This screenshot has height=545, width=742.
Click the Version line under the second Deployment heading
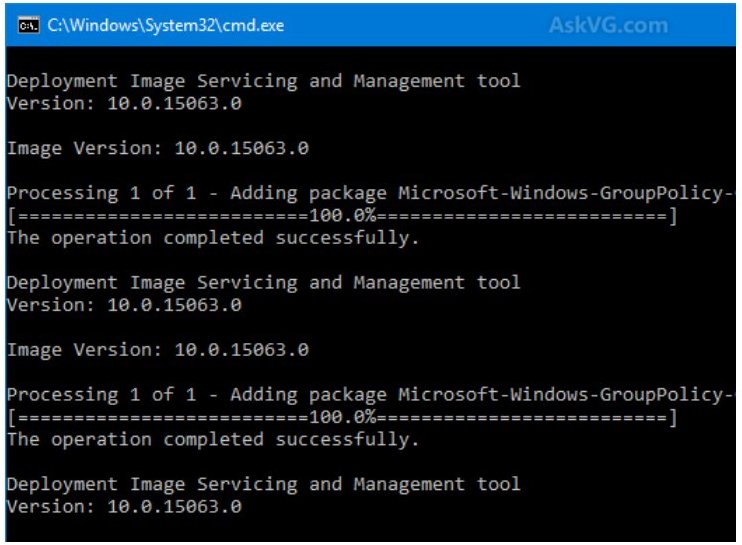click(124, 305)
